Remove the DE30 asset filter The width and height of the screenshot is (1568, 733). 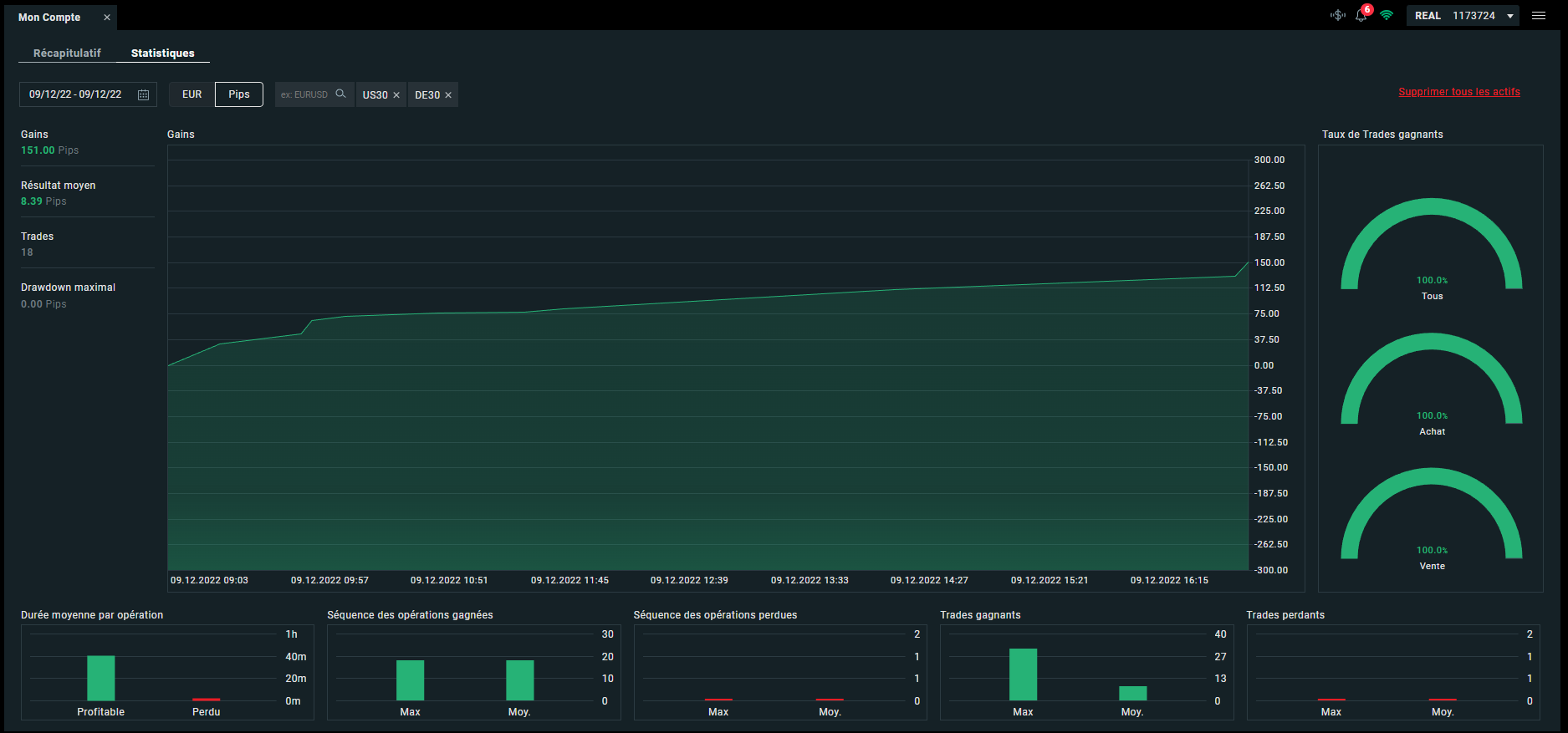pos(448,95)
